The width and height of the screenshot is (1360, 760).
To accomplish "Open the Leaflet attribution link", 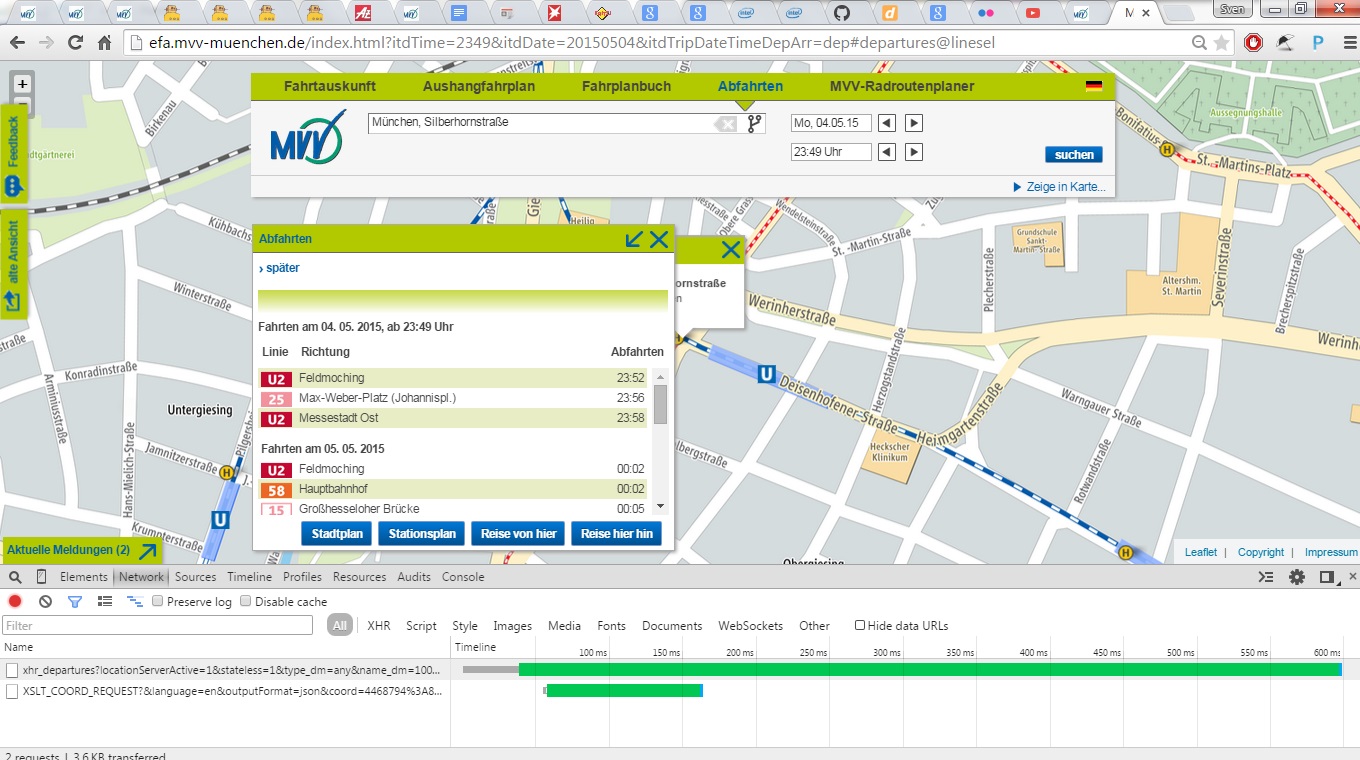I will pos(1201,552).
